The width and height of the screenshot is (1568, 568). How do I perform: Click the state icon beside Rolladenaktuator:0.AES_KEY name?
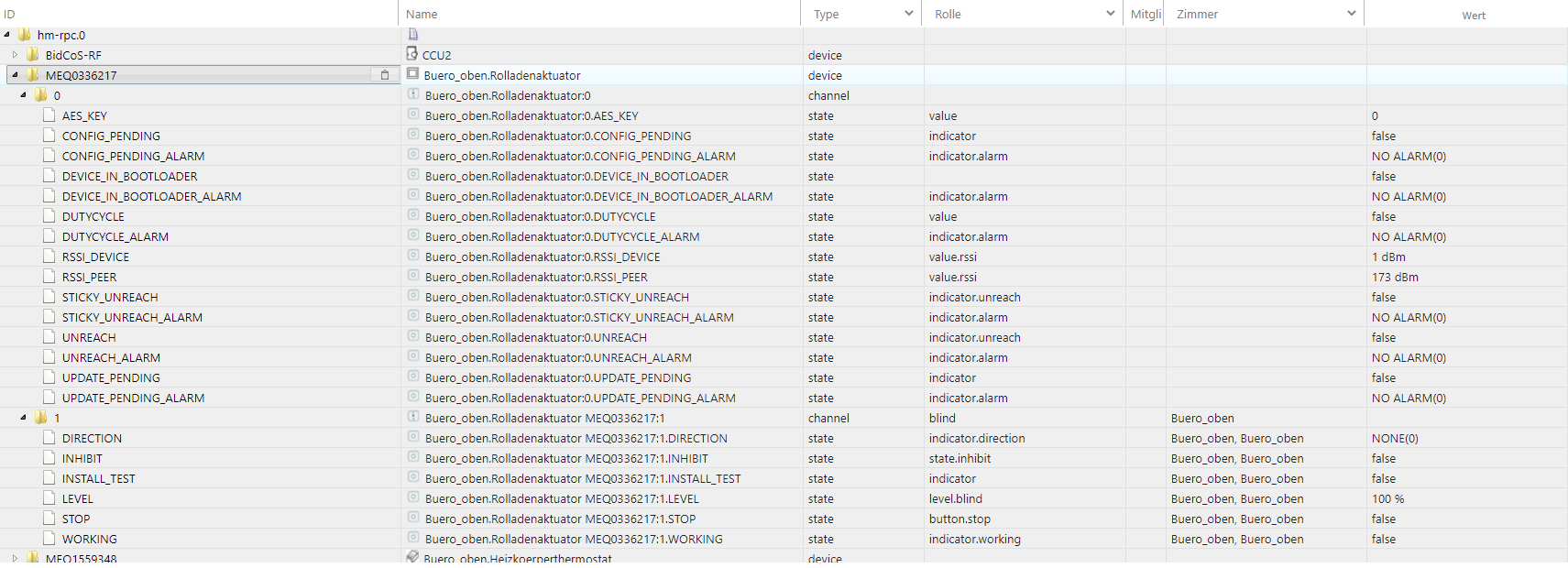pos(413,115)
